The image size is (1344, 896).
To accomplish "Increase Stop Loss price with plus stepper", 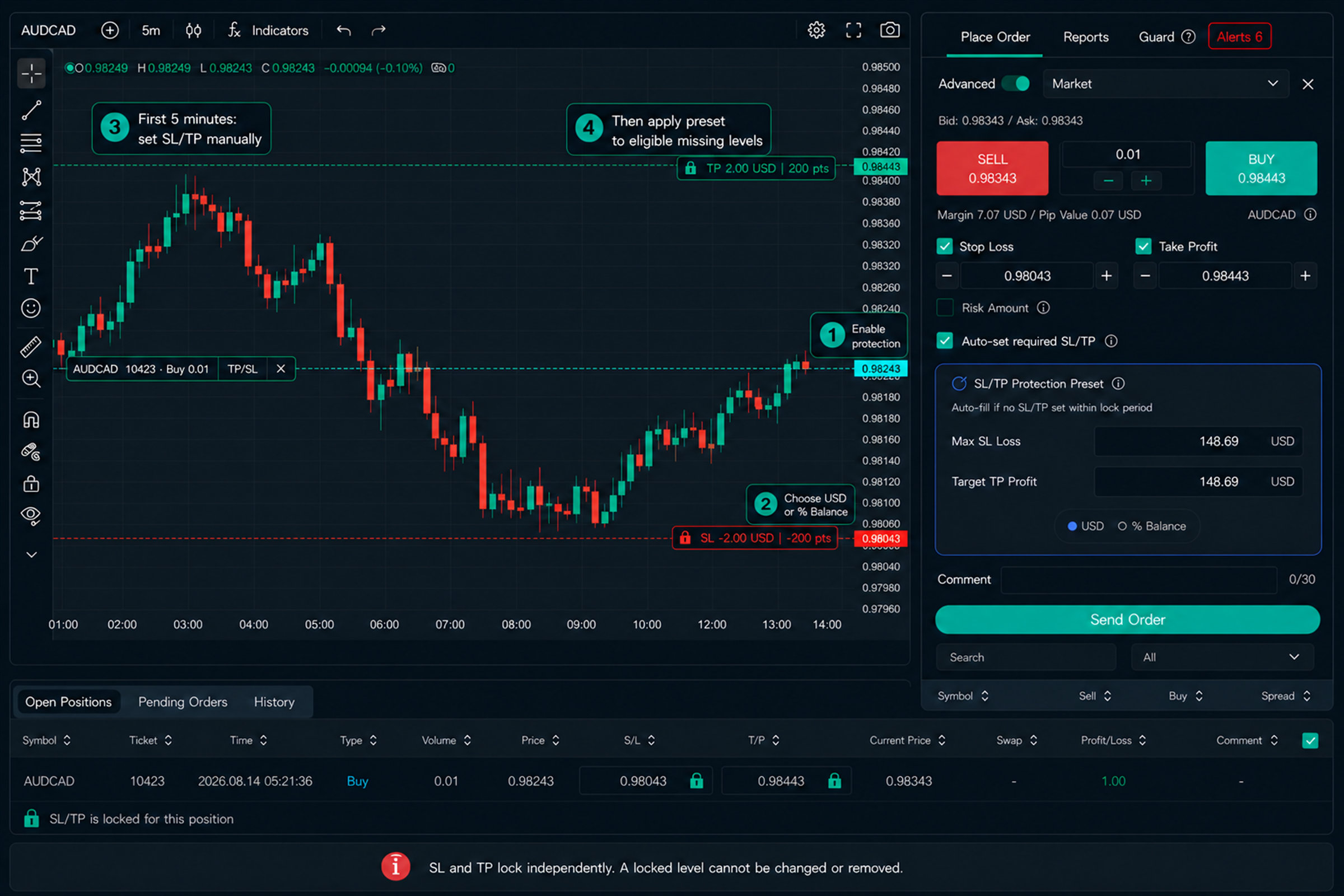I will [1107, 276].
